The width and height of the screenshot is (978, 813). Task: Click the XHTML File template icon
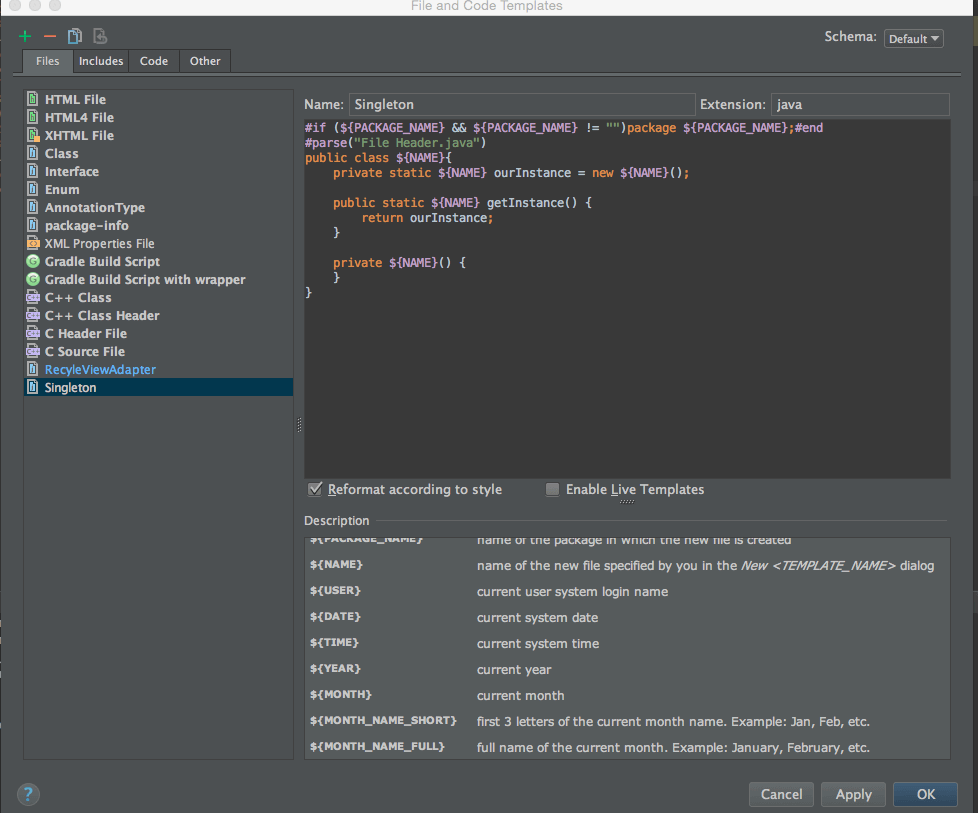[x=32, y=135]
